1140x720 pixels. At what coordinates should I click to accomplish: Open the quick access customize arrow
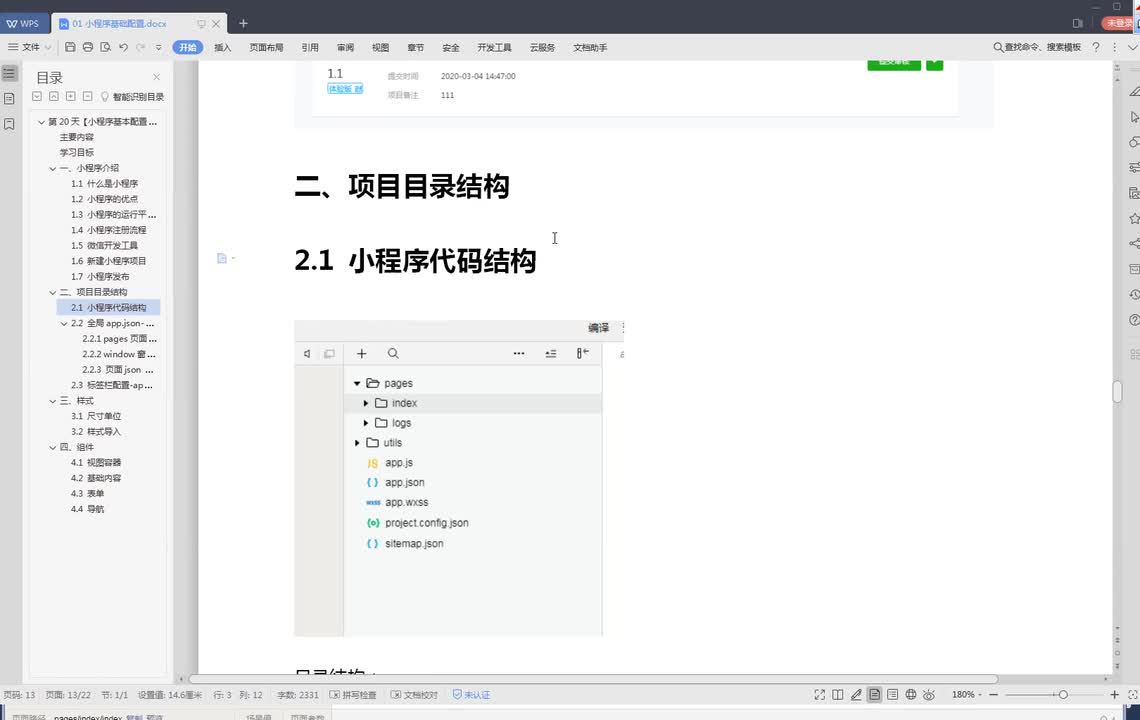click(x=158, y=47)
